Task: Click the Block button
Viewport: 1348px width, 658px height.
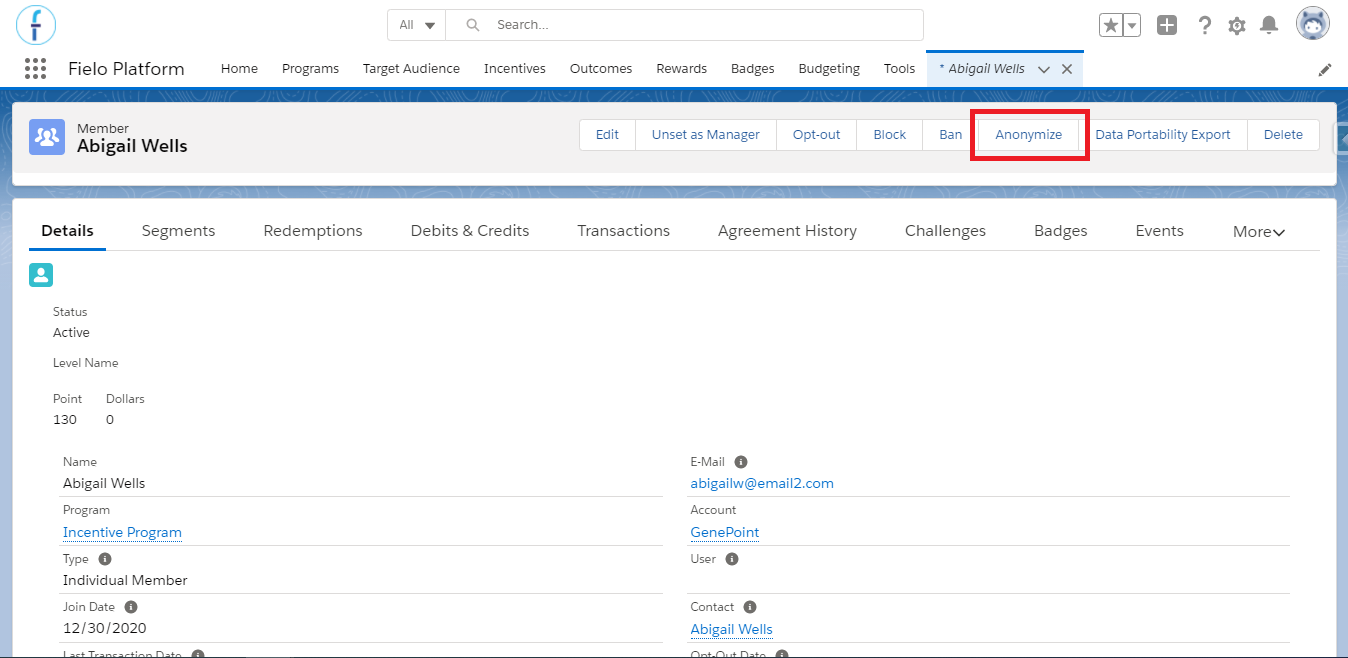Action: pos(889,135)
